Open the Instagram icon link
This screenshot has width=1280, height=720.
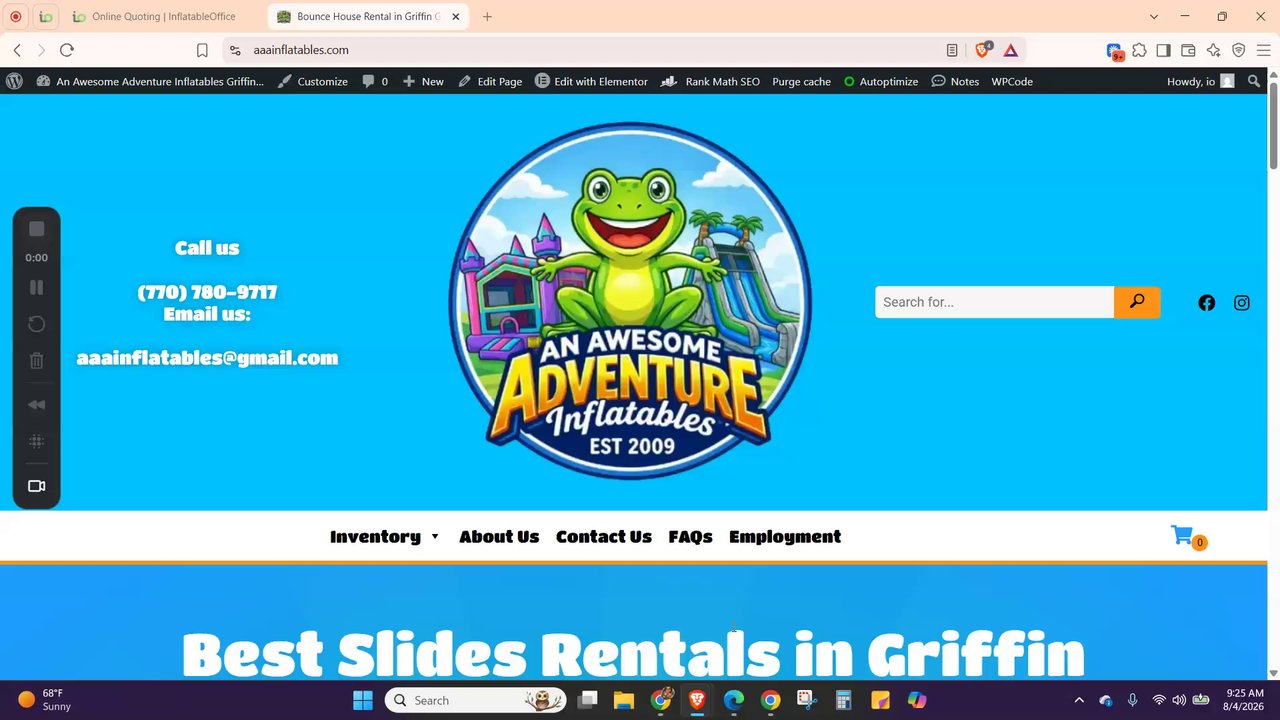pos(1242,303)
